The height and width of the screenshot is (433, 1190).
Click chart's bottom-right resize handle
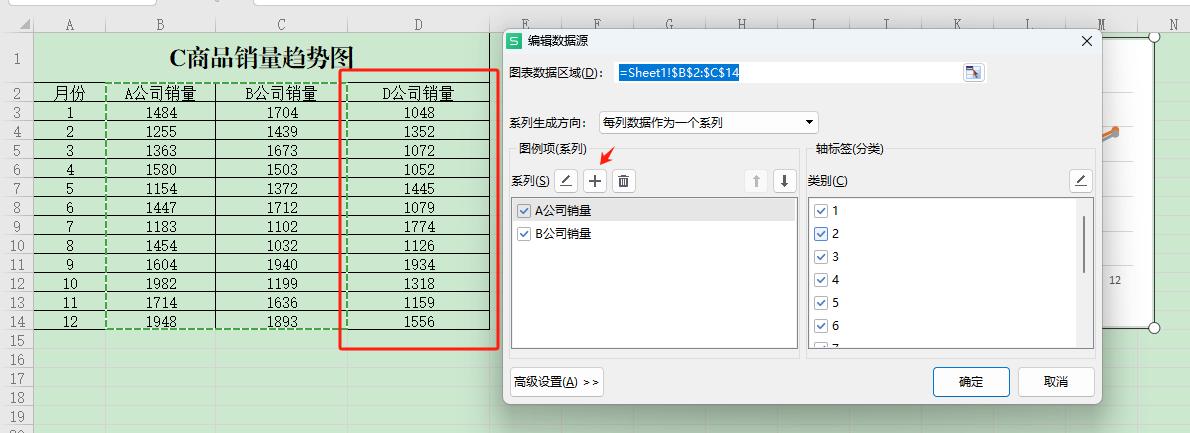click(1154, 328)
